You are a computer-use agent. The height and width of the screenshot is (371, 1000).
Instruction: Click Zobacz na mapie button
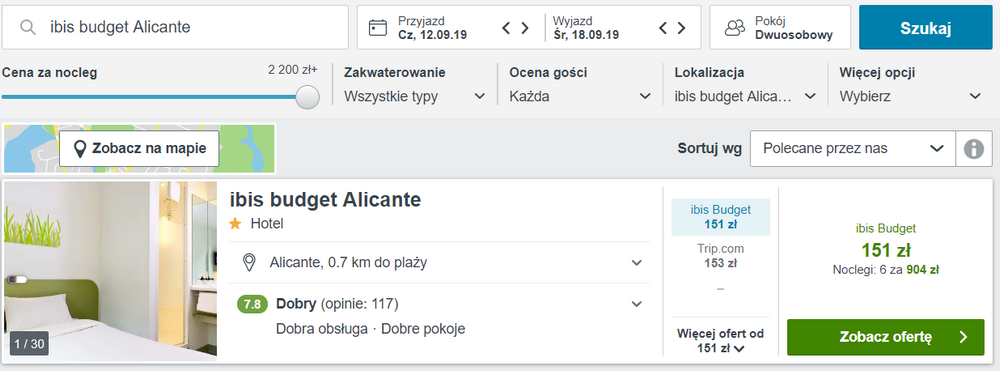139,149
